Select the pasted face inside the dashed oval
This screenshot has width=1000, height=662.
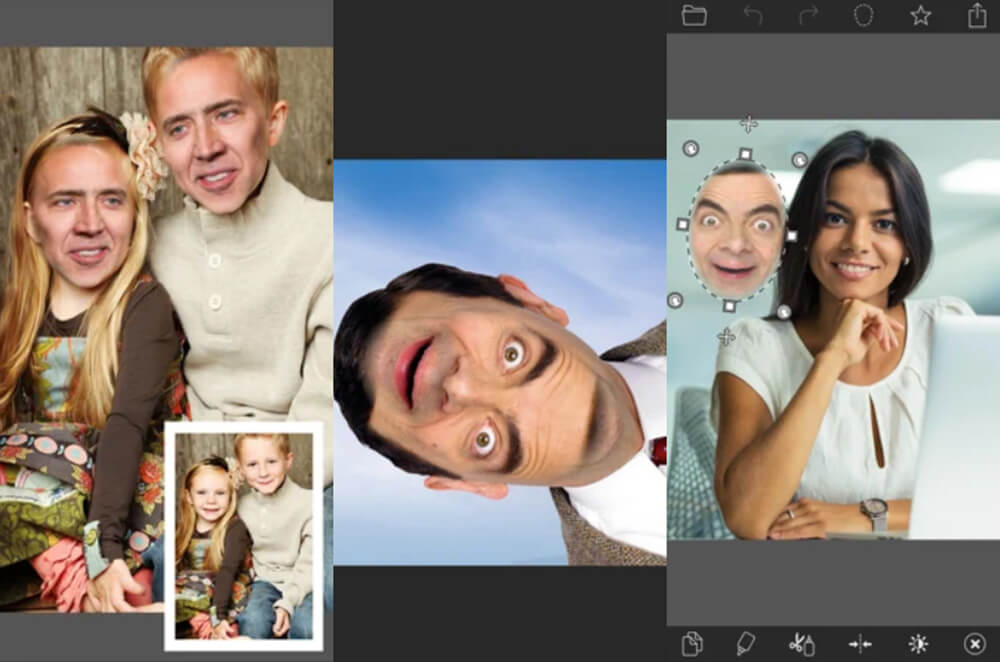pos(737,230)
